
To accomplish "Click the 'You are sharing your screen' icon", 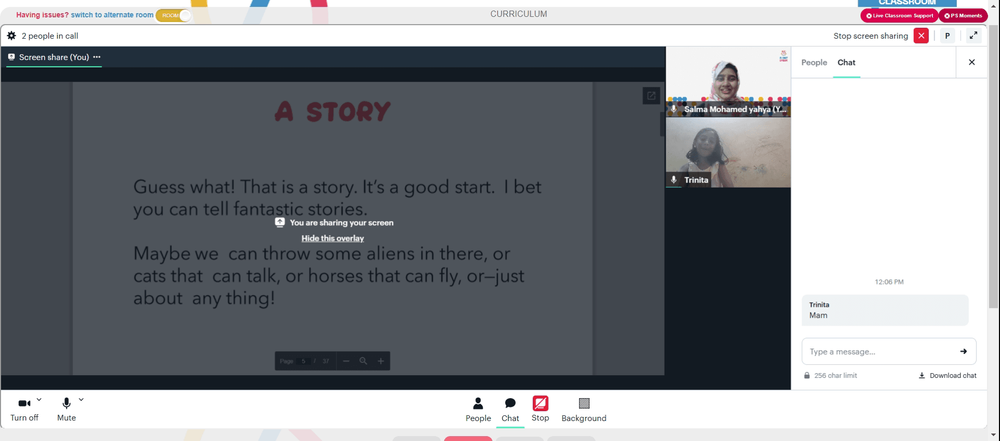I will (279, 222).
